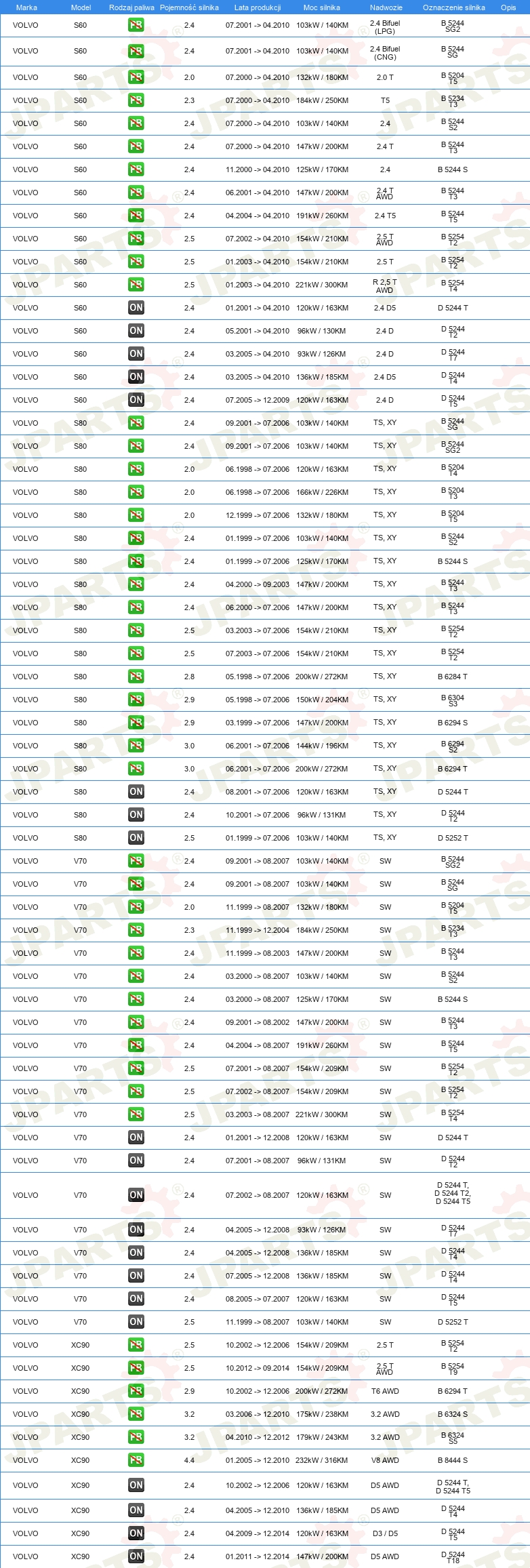The image size is (530, 1568).
Task: Click diesel ON icon for S80 96kW / 131KM
Action: tap(136, 815)
